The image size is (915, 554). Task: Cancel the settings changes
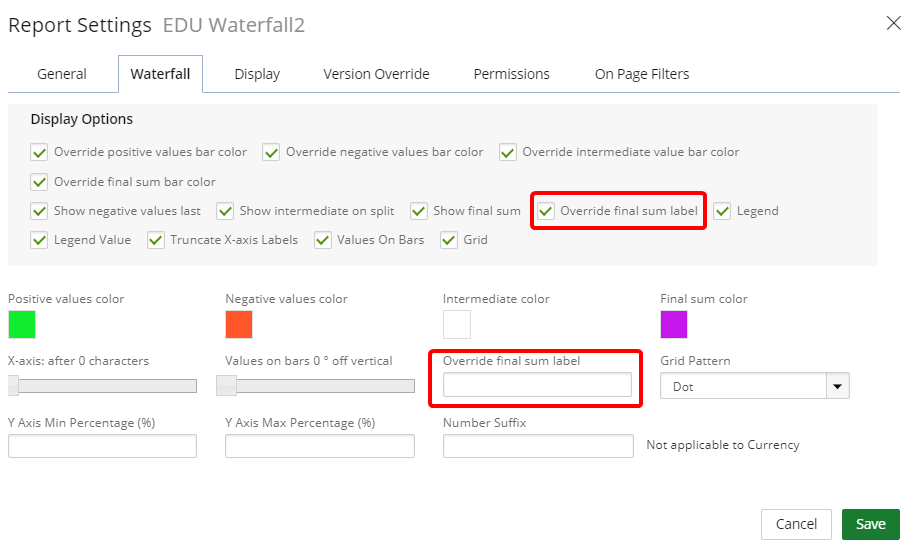[796, 524]
